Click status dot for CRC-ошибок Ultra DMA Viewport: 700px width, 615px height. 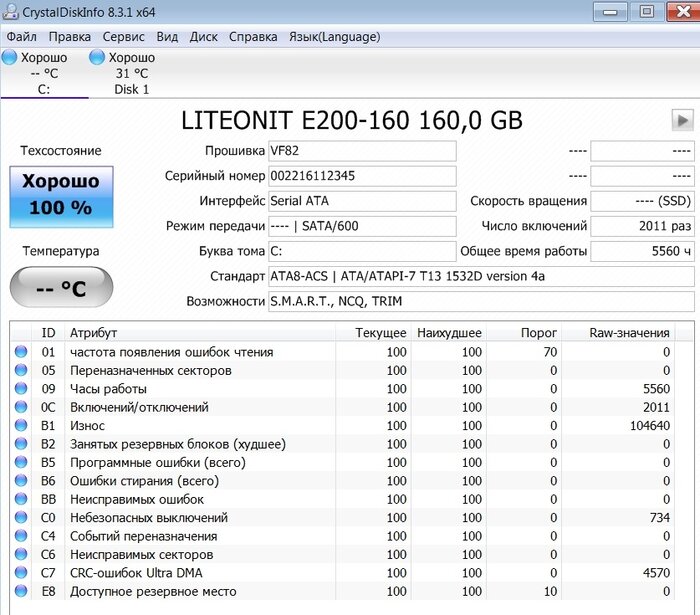[21, 573]
